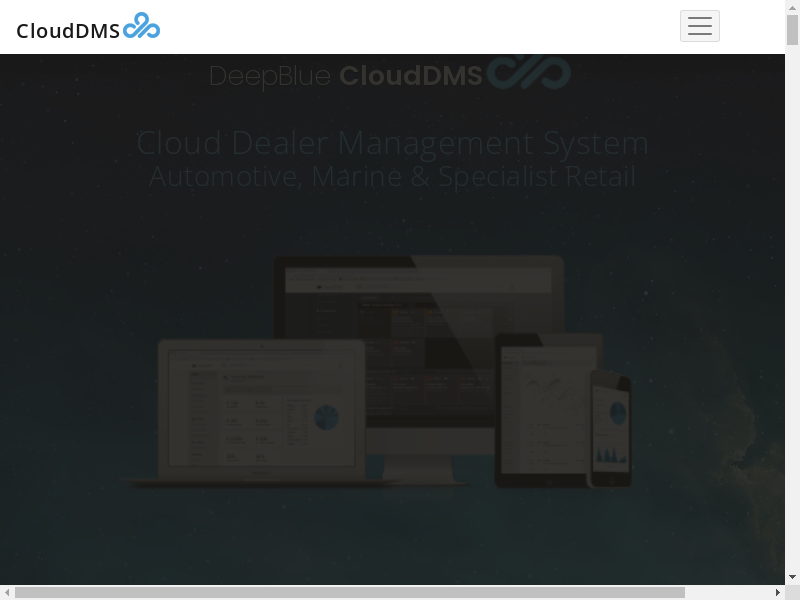Screen dimensions: 800x600
Task: Click the vertical scrollbar down arrow
Action: 793,577
